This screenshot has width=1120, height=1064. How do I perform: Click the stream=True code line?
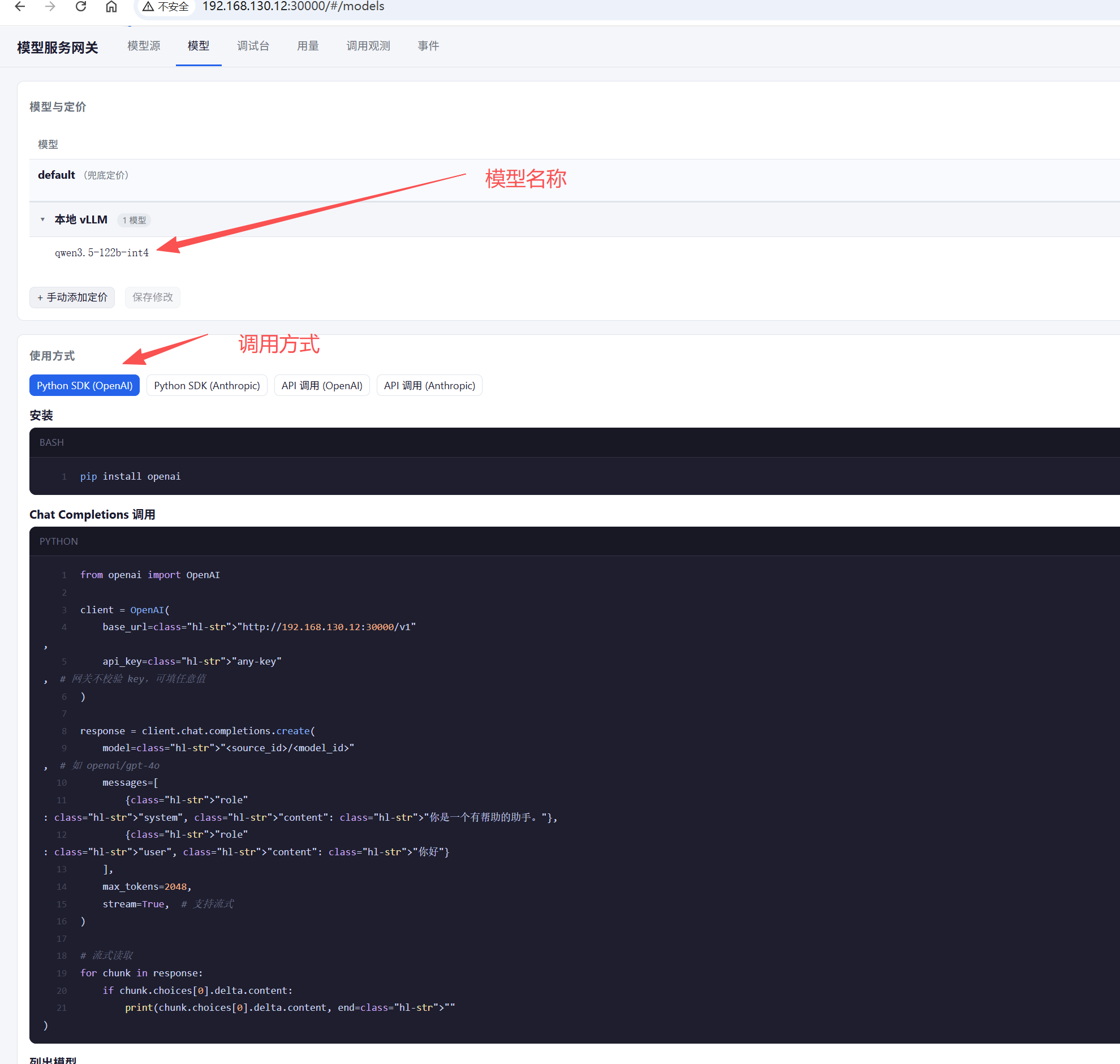pyautogui.click(x=168, y=904)
